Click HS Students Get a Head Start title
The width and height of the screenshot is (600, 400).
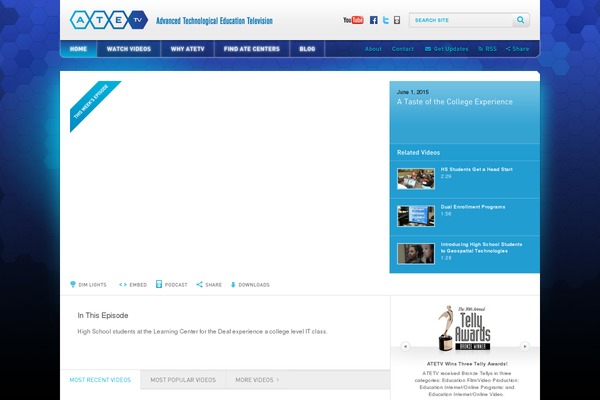pos(476,169)
